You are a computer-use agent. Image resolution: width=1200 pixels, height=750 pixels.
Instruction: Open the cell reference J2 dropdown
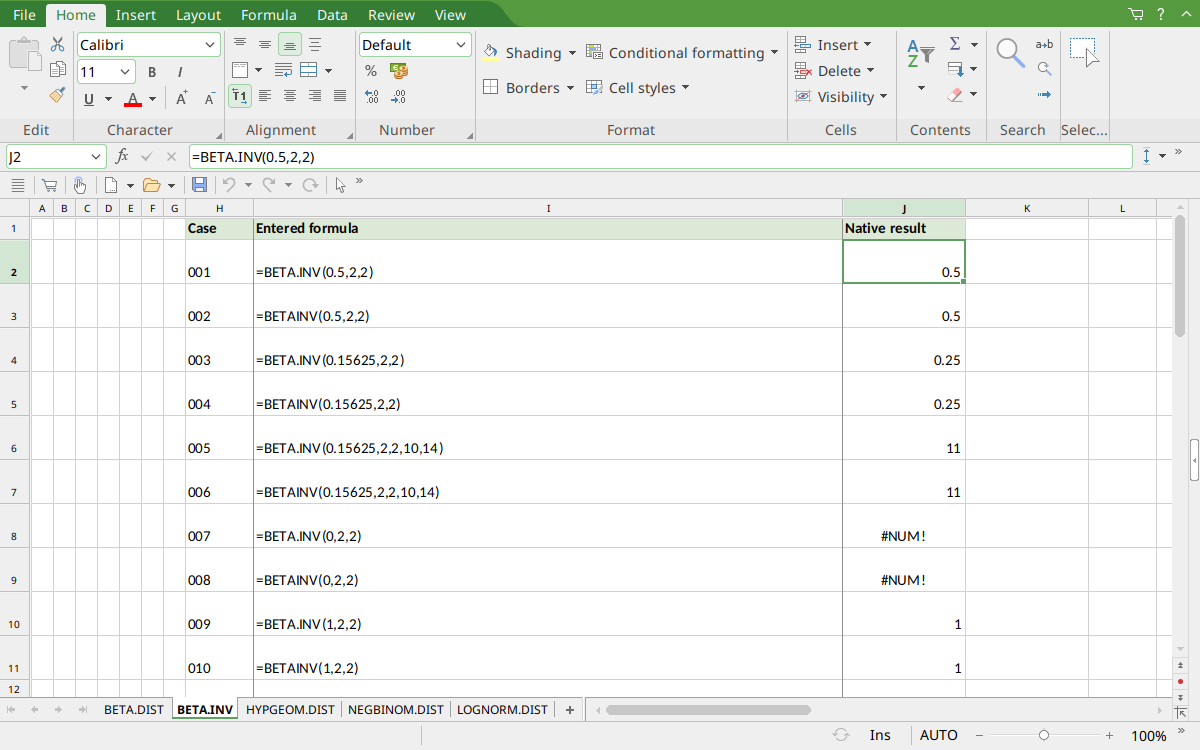pos(96,157)
